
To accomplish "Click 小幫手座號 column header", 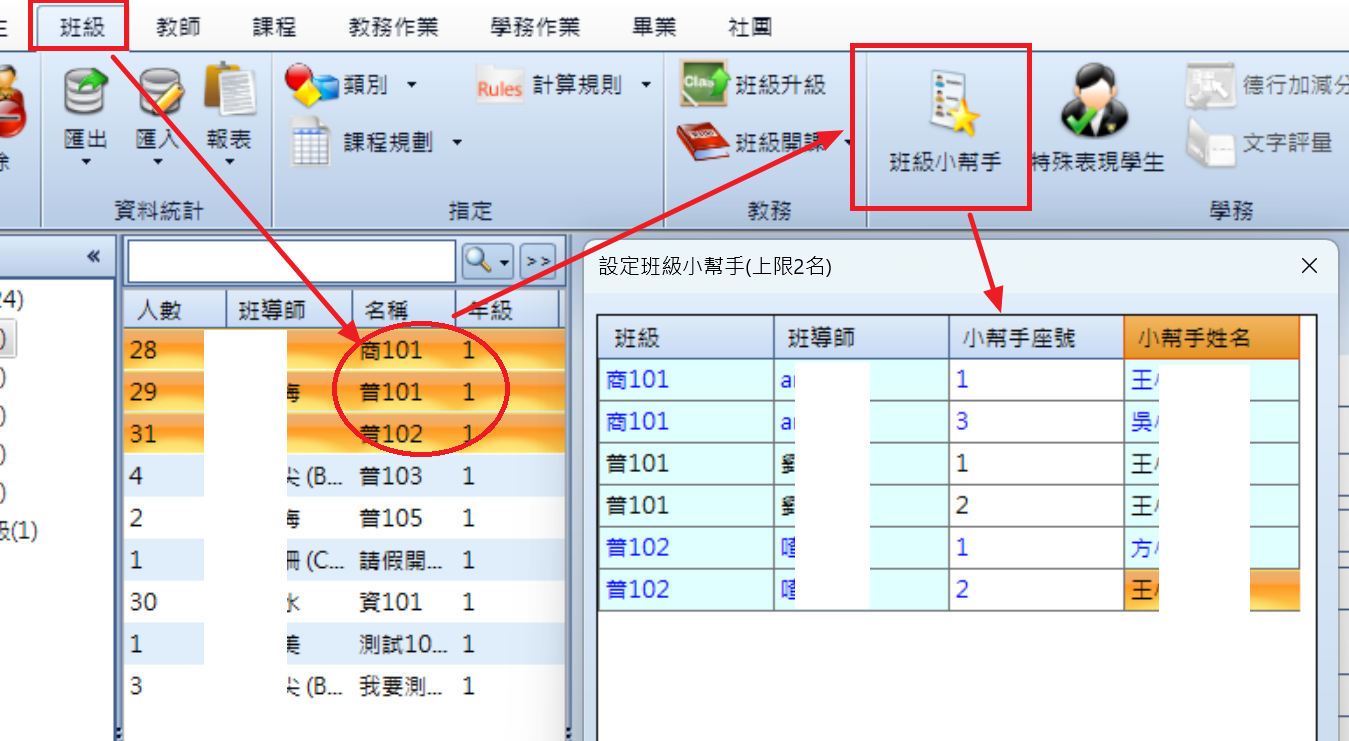I will [1036, 338].
